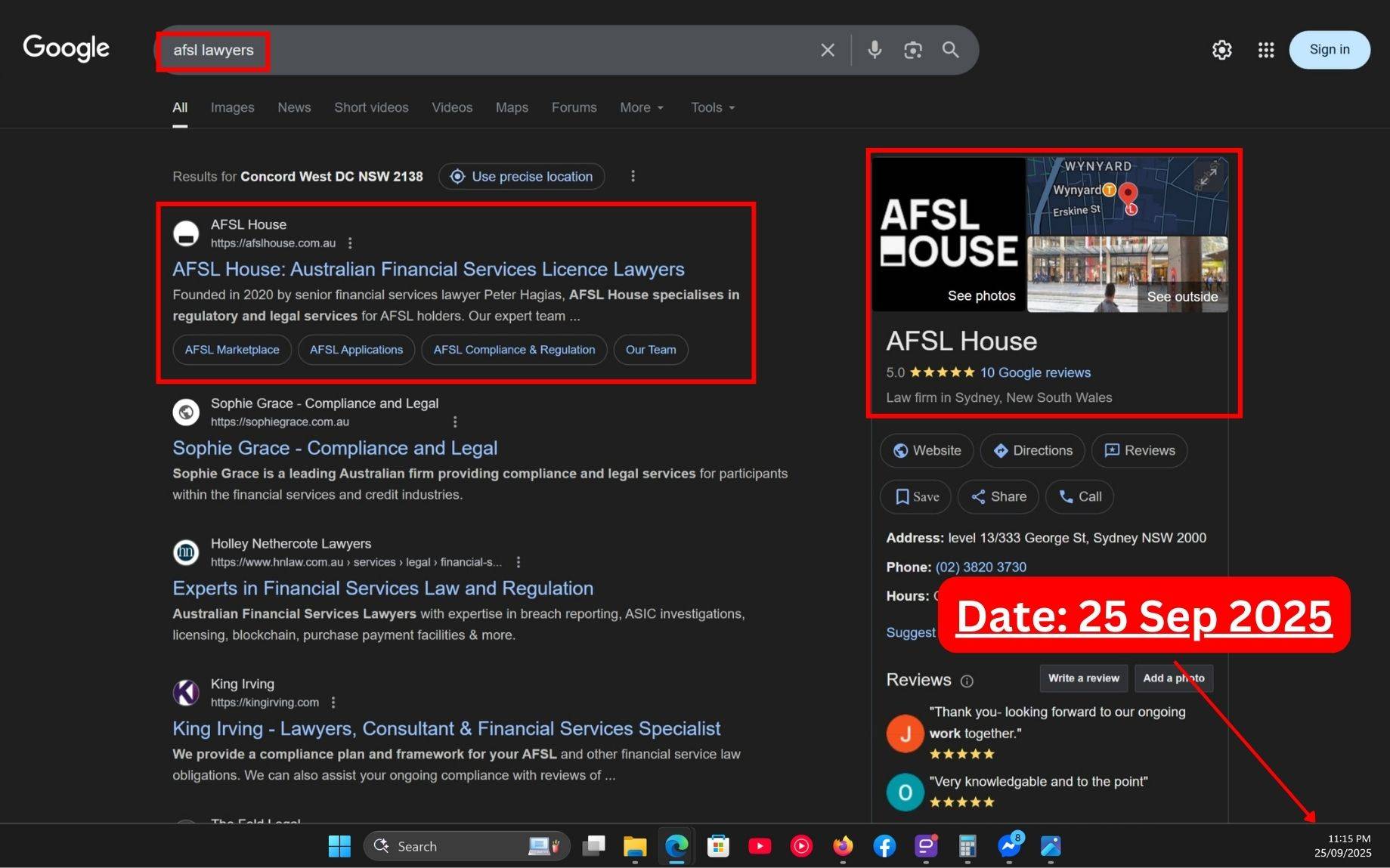This screenshot has height=868, width=1390.
Task: Clear the search box with X icon
Action: (828, 50)
